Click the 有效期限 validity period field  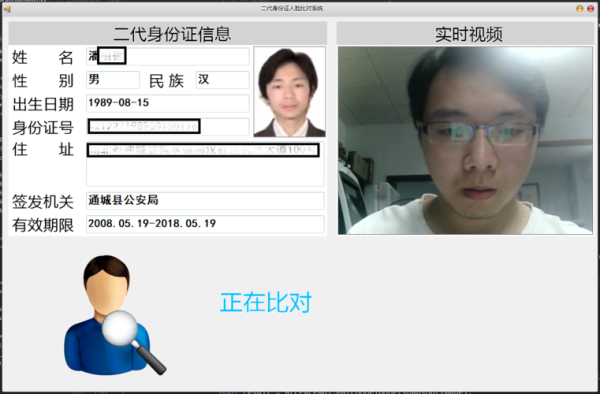[205, 224]
